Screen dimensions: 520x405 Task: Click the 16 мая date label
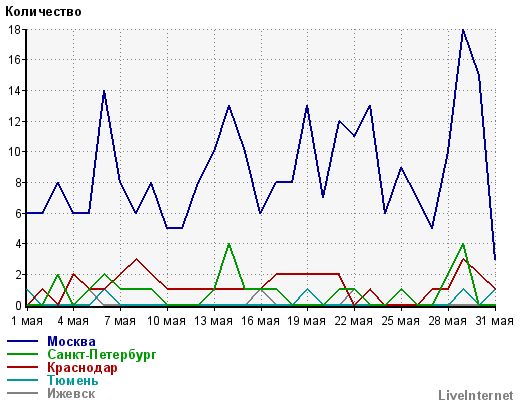tap(260, 321)
